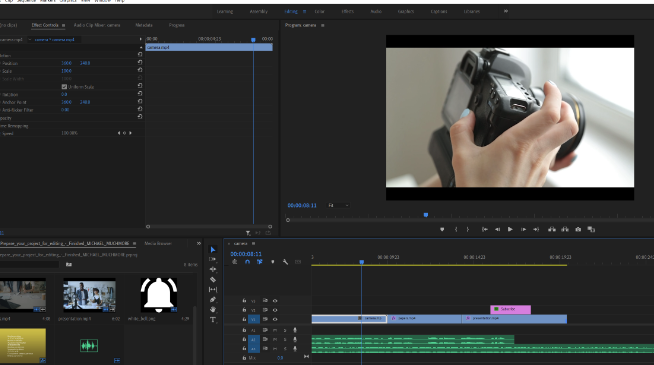Step back one frame in Program monitor
The image size is (654, 365).
pyautogui.click(x=497, y=229)
